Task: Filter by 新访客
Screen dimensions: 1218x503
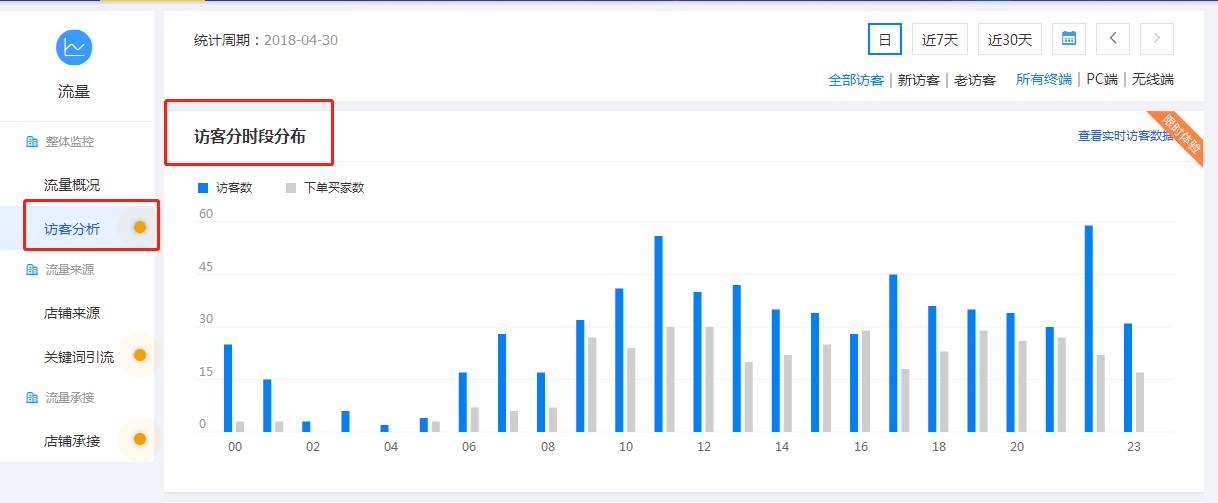Action: click(x=918, y=80)
